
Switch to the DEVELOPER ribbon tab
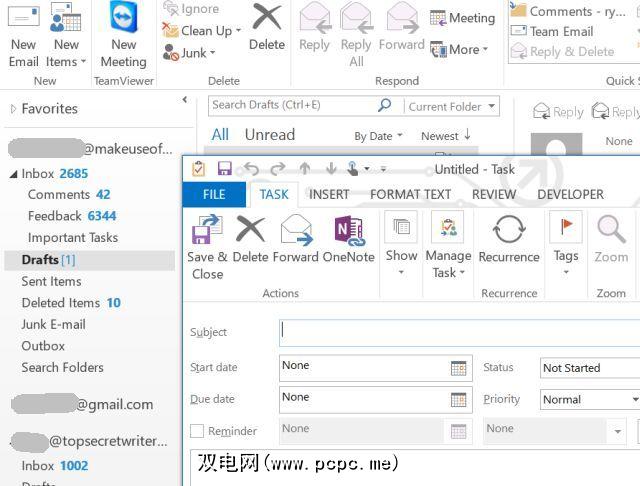tap(570, 194)
